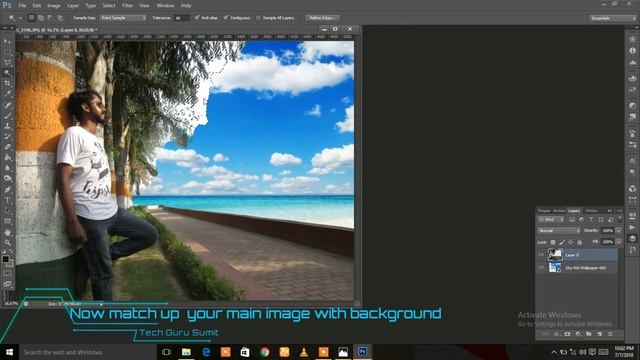Open the tool preset picker arrow
This screenshot has height=360, width=640.
(x=20, y=18)
